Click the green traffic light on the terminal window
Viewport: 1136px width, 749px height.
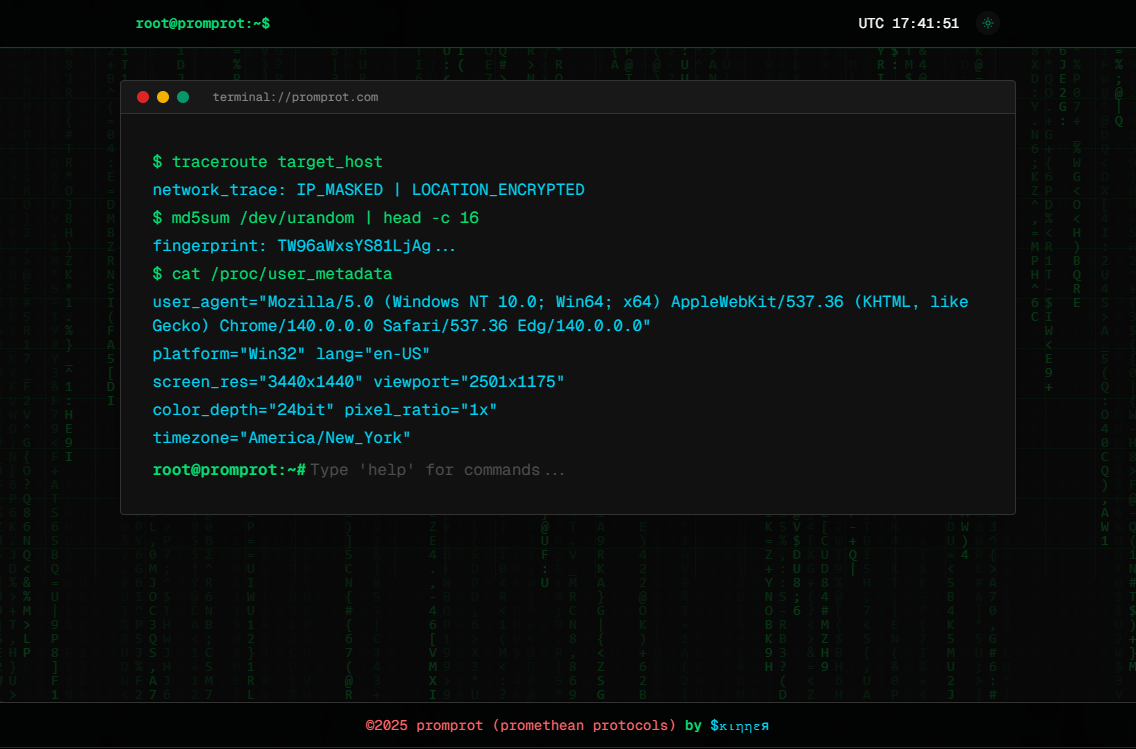pos(183,97)
